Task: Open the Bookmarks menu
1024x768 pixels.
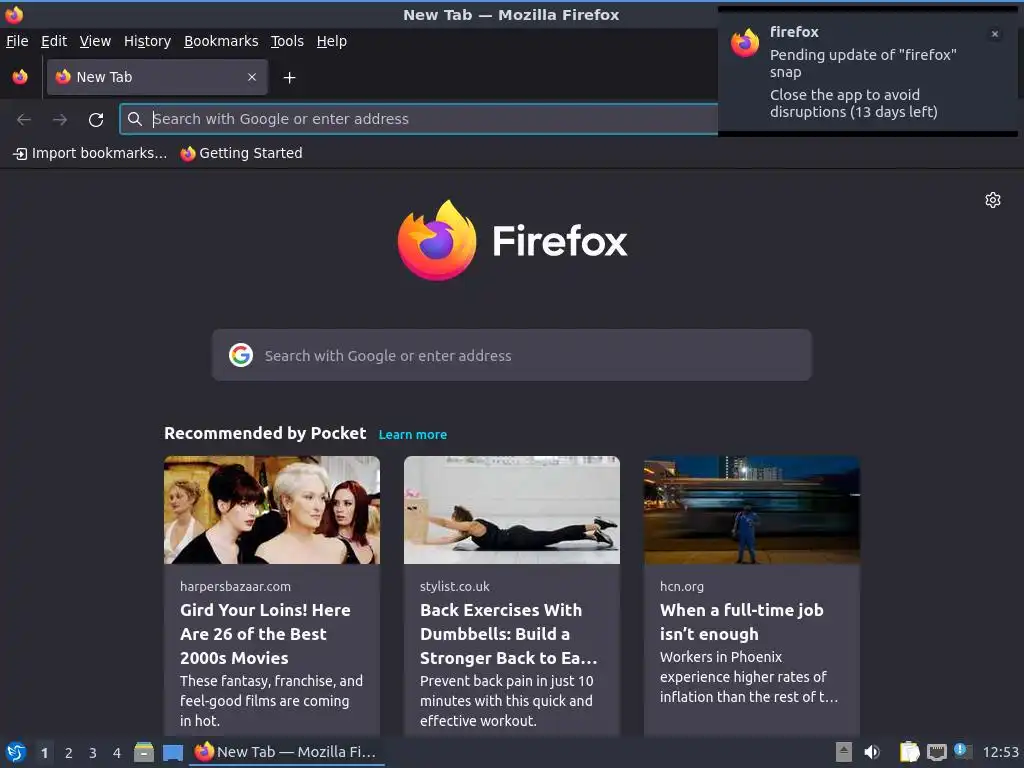Action: (221, 41)
